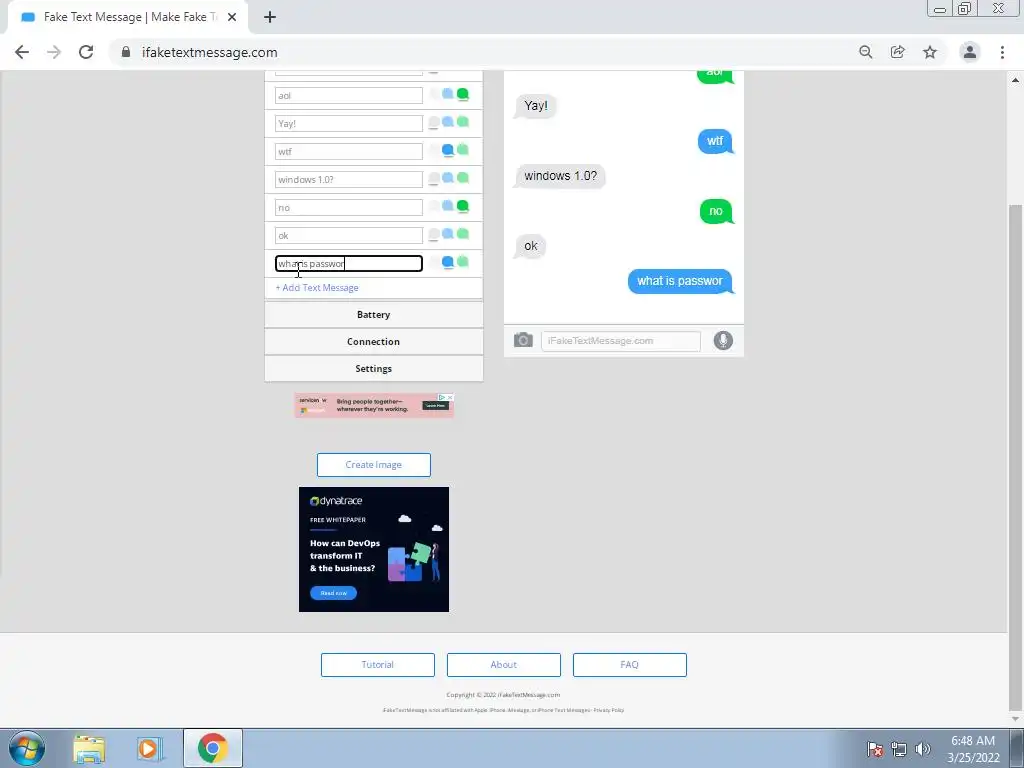Expand the Settings section
The height and width of the screenshot is (768, 1024).
(x=374, y=368)
